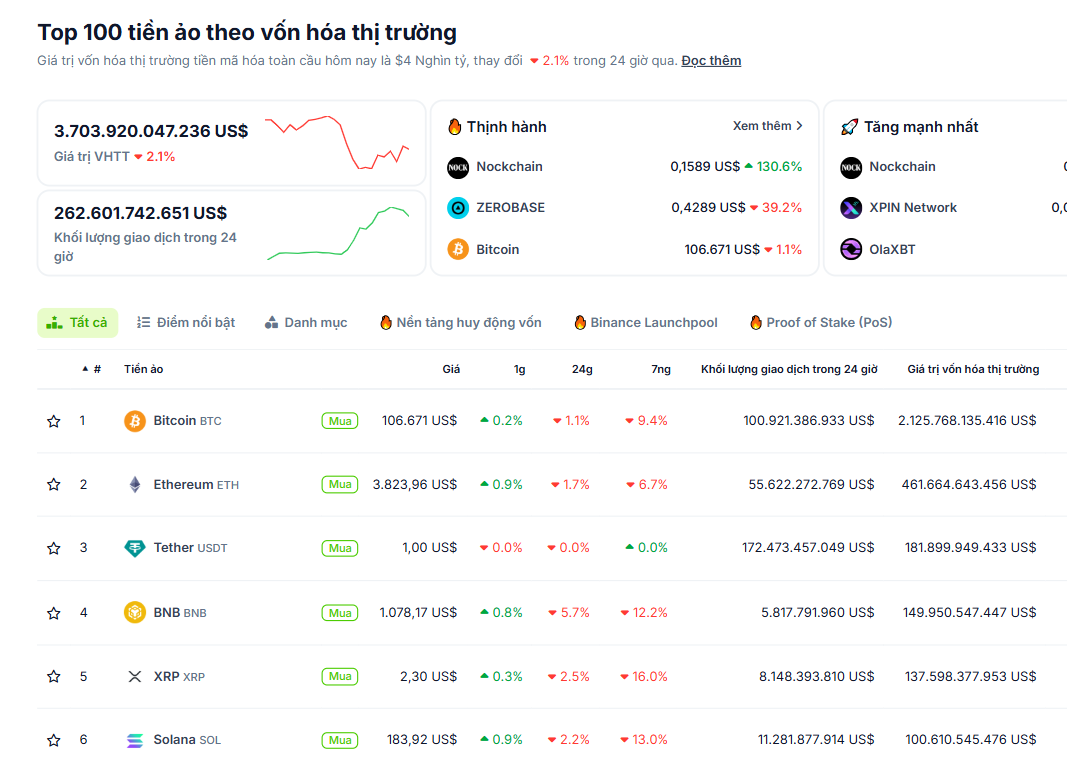Image resolution: width=1067 pixels, height=761 pixels.
Task: Sort table by rank # column
Action: coord(96,369)
